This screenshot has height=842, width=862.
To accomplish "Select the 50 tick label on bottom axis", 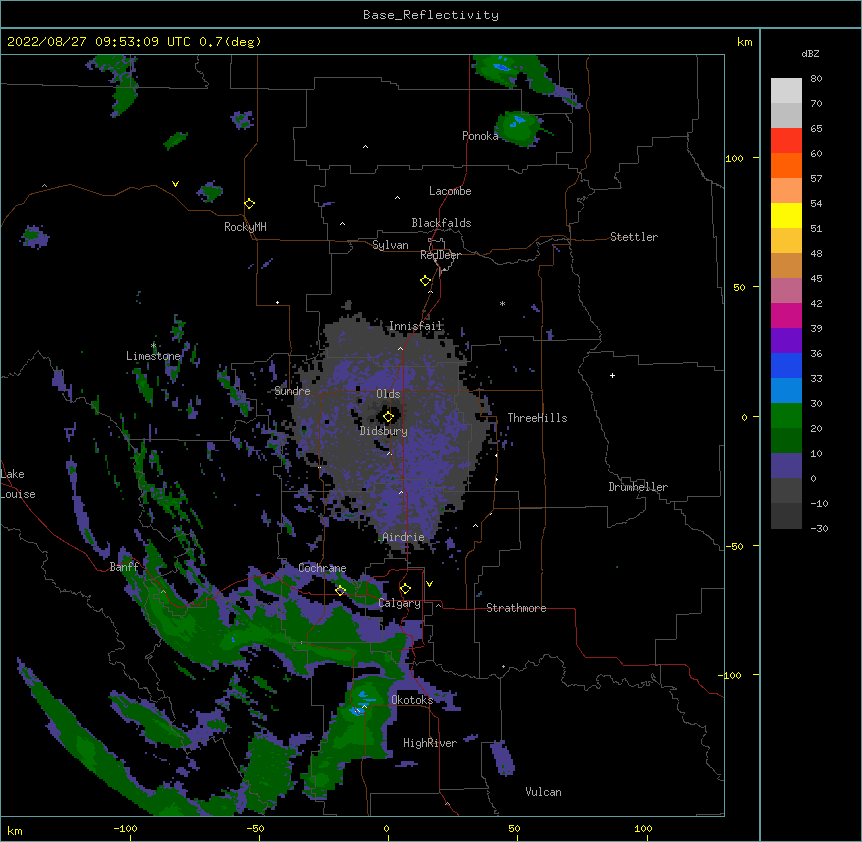I will 515,828.
